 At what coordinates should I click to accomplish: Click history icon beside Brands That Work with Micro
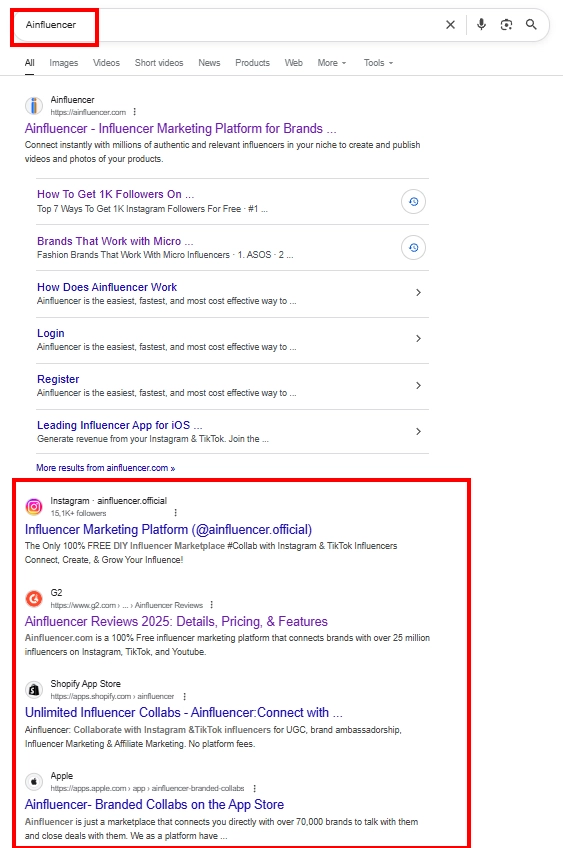(x=413, y=248)
